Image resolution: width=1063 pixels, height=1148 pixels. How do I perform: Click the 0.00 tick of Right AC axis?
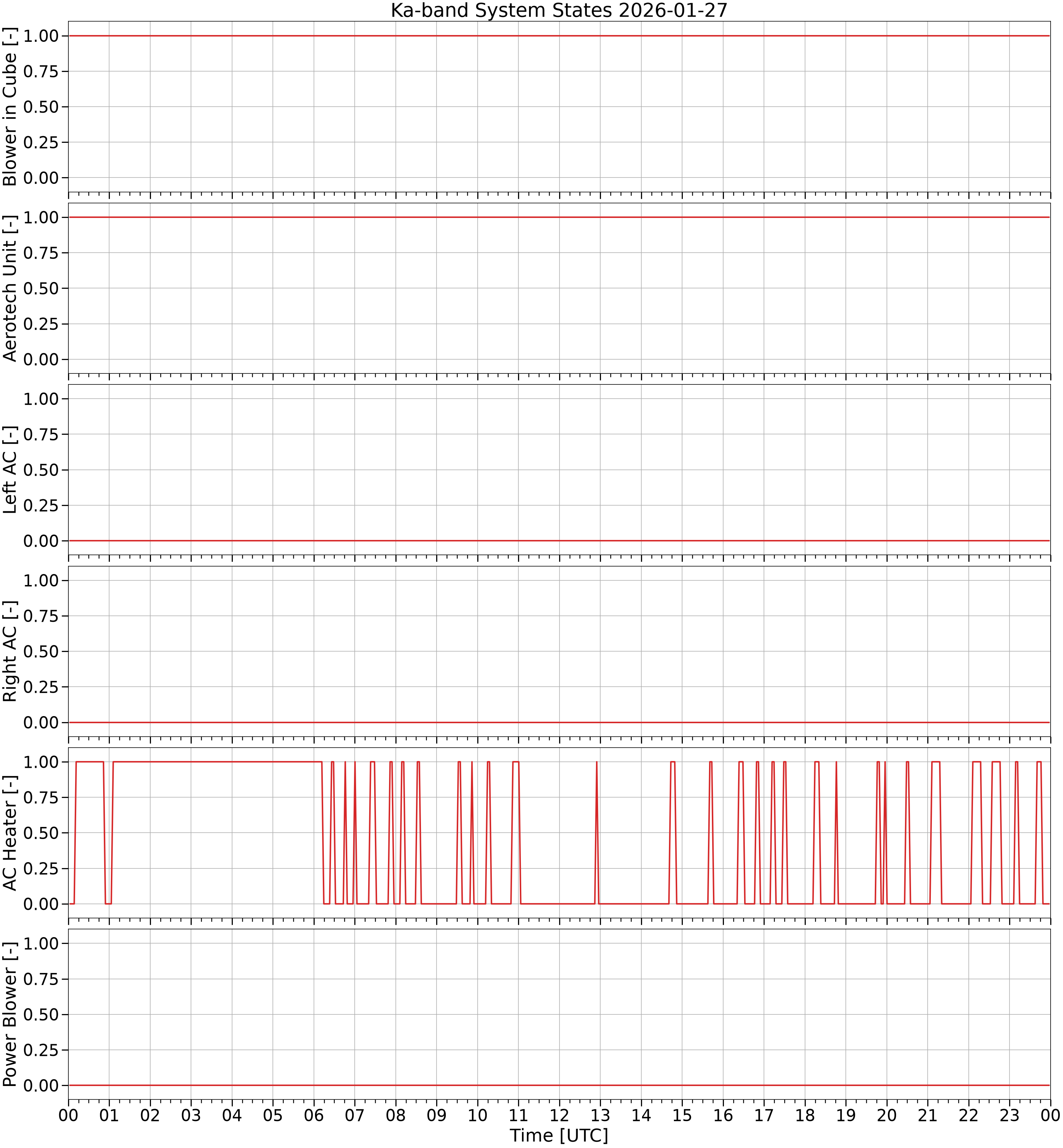[x=41, y=722]
